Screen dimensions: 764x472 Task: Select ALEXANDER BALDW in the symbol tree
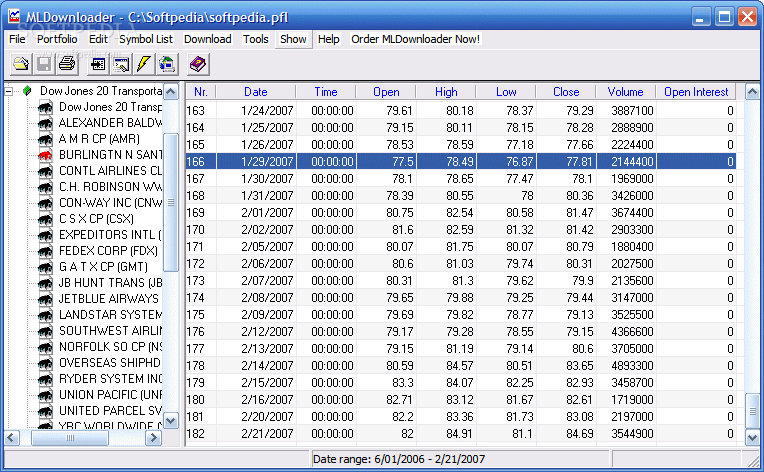[x=110, y=123]
